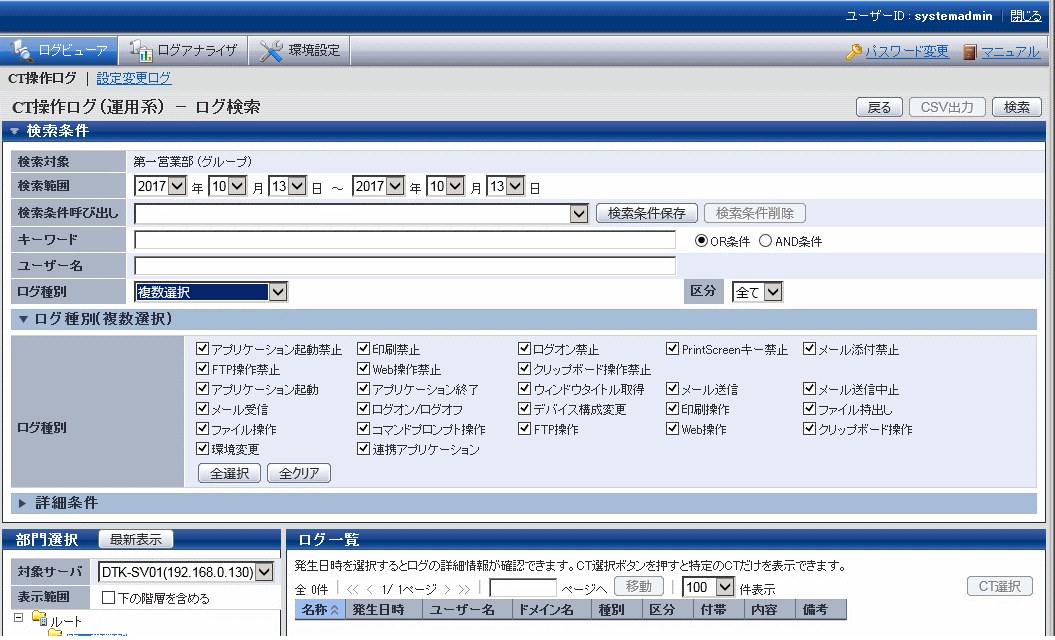The image size is (1055, 640).
Task: Toggle the ファイル持出し checkbox
Action: coord(810,409)
